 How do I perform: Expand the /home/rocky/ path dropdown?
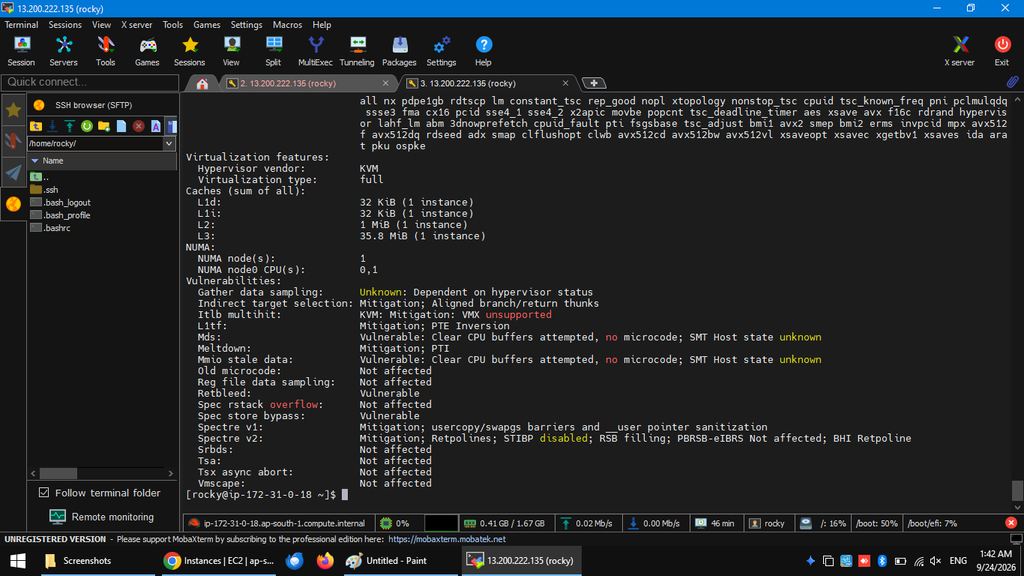[169, 144]
